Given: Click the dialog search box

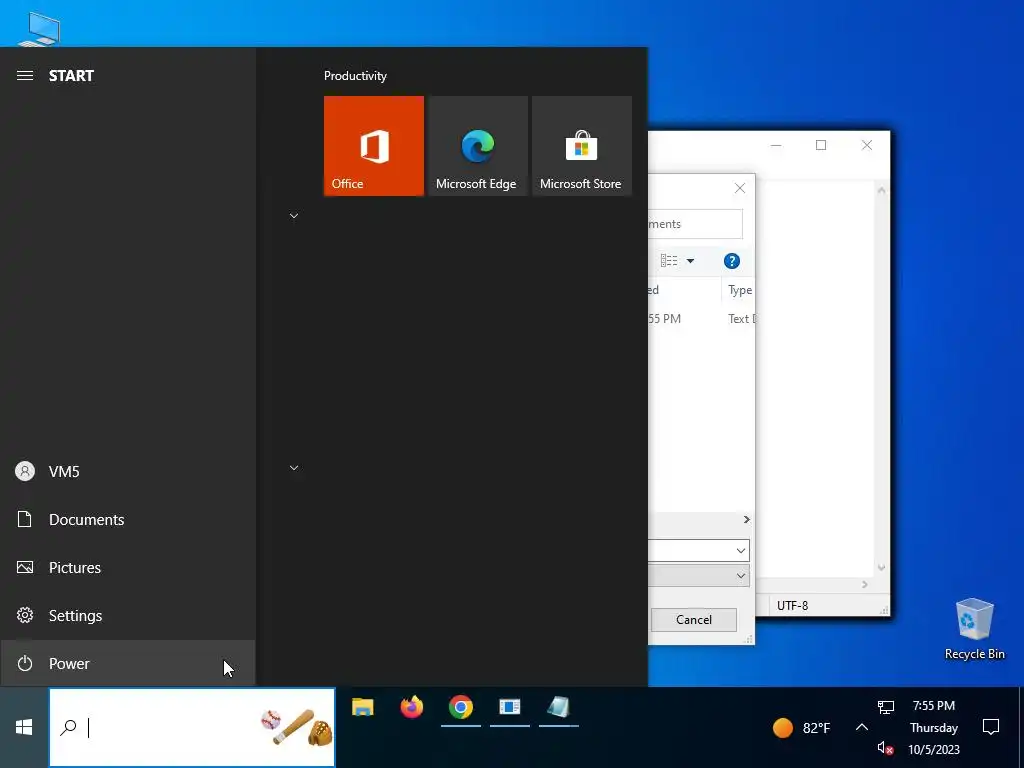Looking at the screenshot, I should click(695, 224).
